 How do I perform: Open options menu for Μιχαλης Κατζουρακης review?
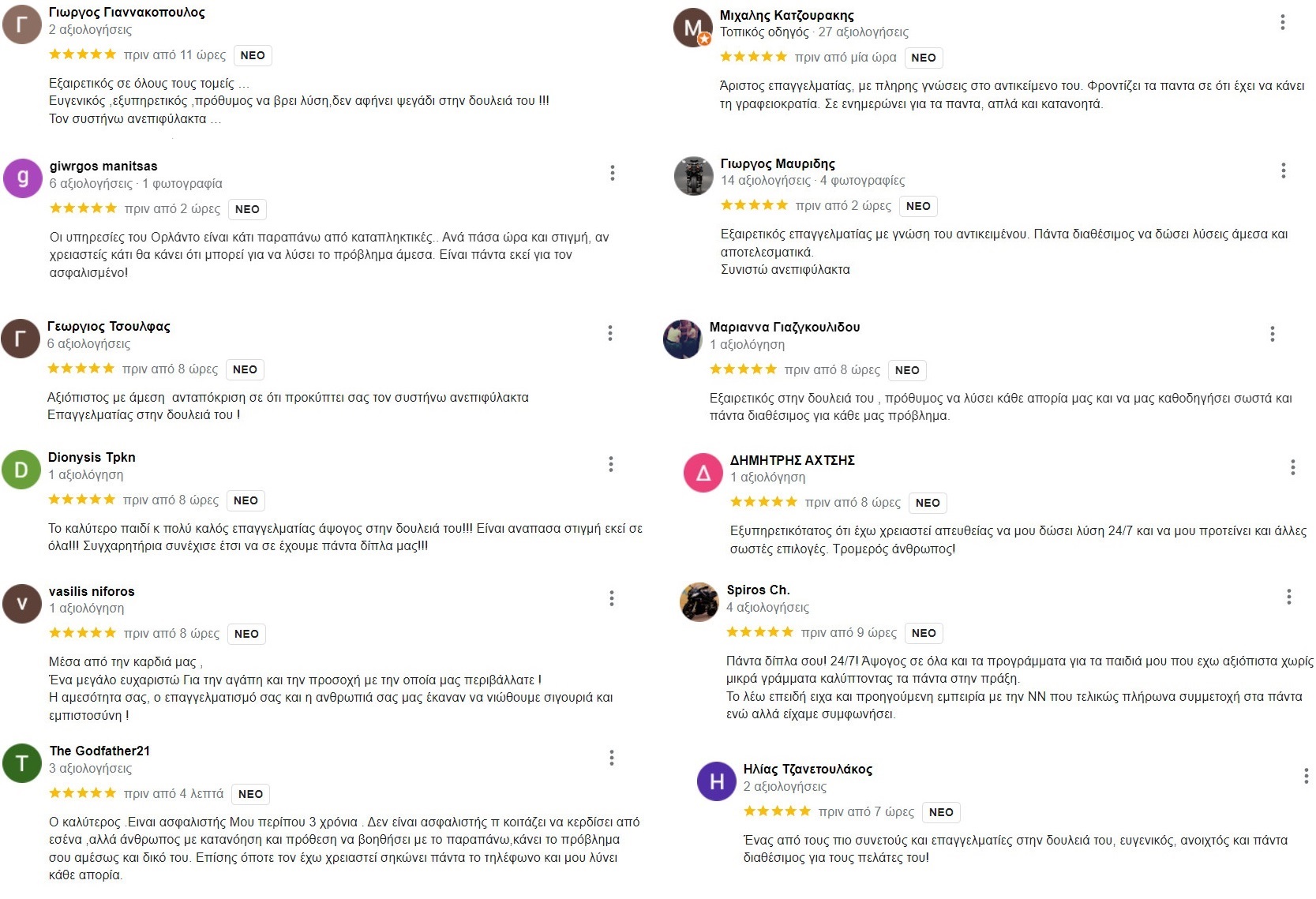[1283, 22]
